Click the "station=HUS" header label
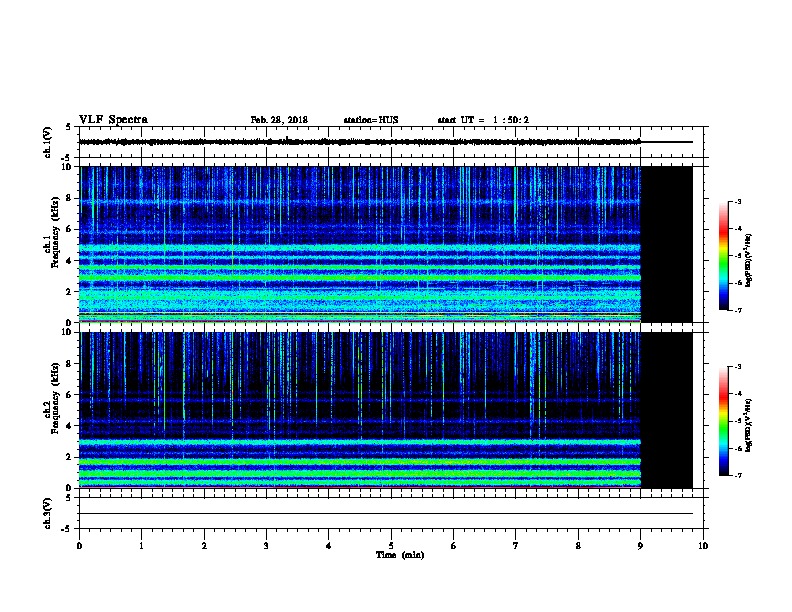This screenshot has height=612, width=792. 371,120
